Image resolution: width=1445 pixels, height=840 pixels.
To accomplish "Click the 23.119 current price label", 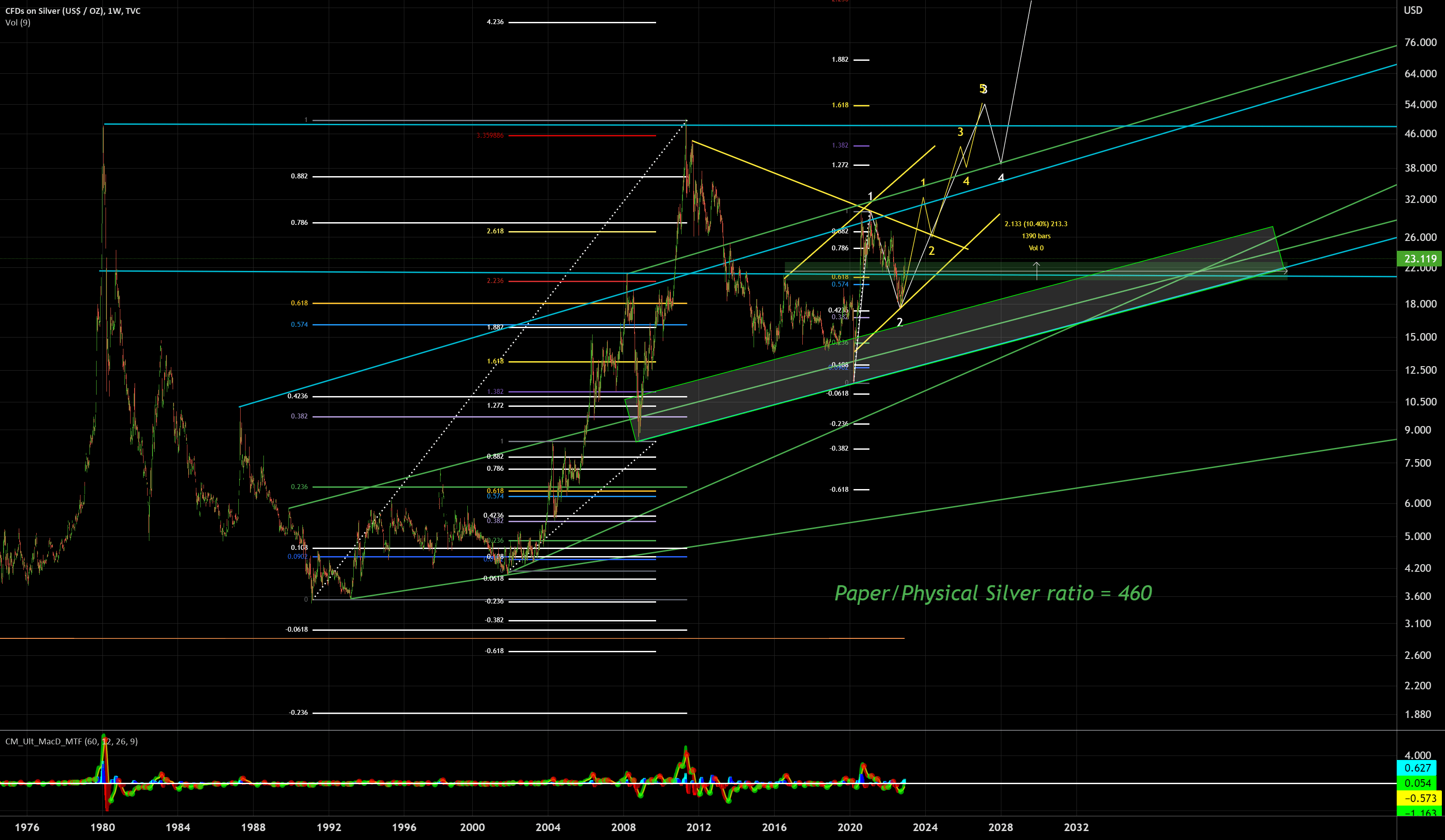I will click(x=1420, y=259).
